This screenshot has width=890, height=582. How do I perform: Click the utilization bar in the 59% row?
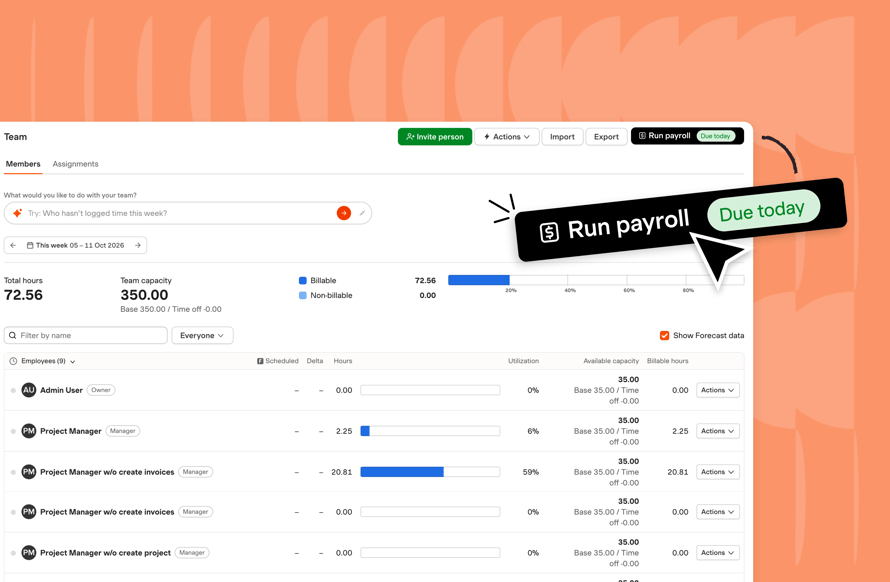[430, 472]
